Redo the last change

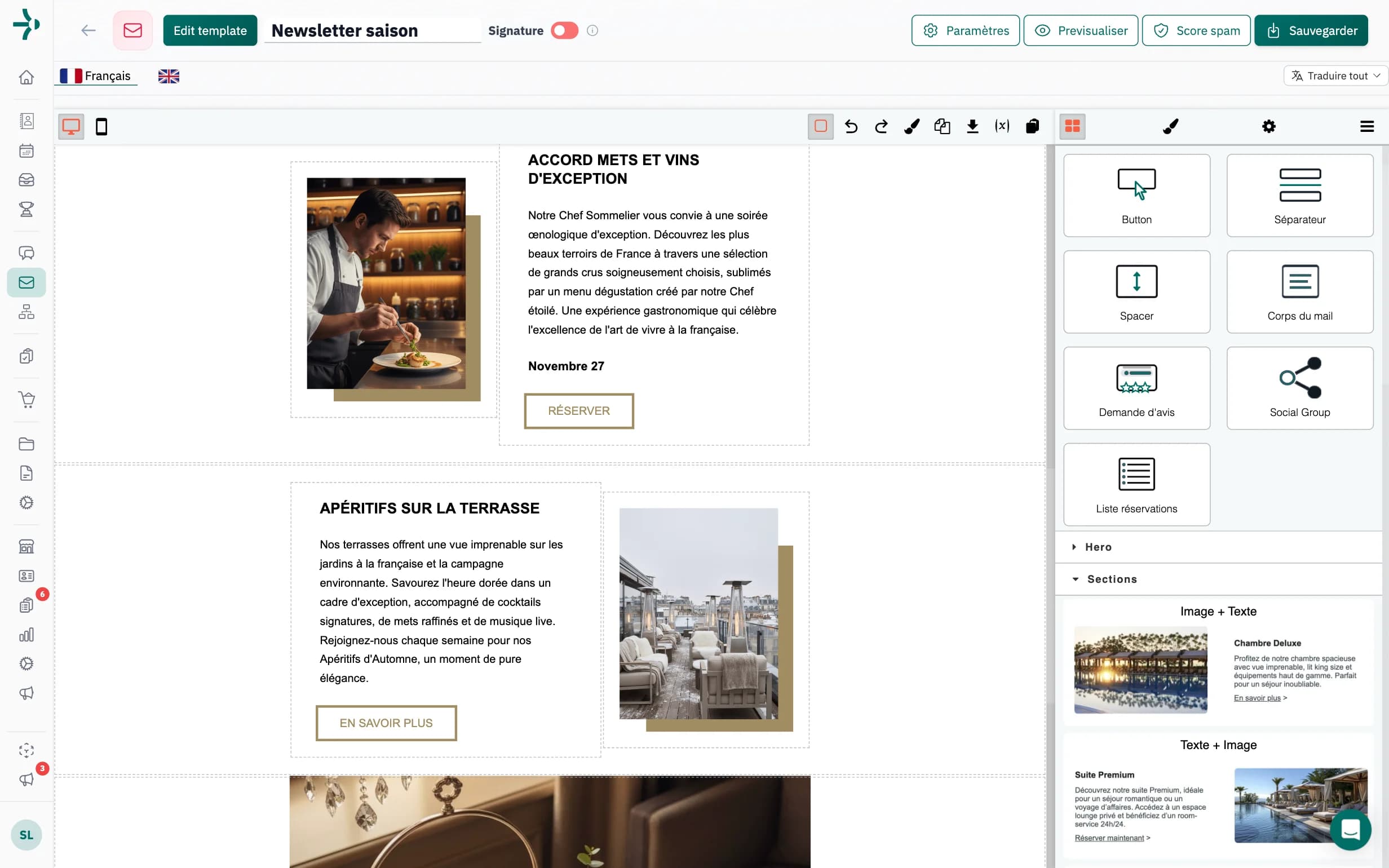(882, 126)
